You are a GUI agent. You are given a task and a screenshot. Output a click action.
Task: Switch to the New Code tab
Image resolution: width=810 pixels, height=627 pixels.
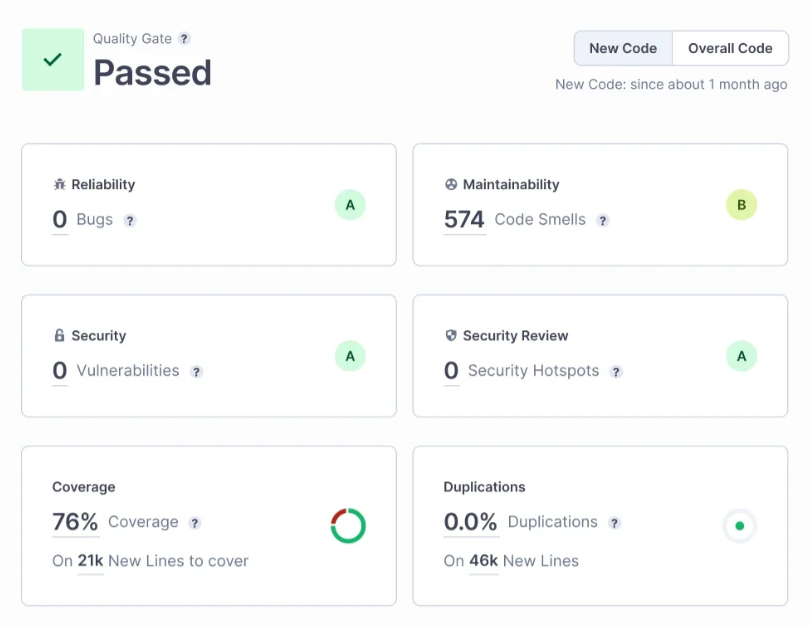click(x=622, y=47)
